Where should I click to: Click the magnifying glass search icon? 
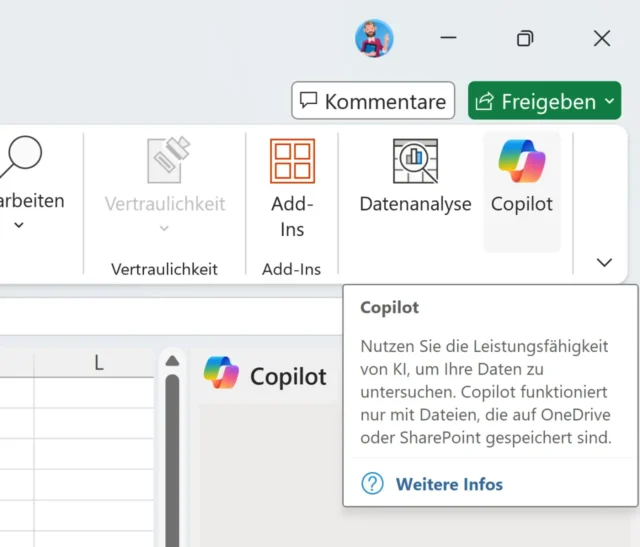pos(20,157)
